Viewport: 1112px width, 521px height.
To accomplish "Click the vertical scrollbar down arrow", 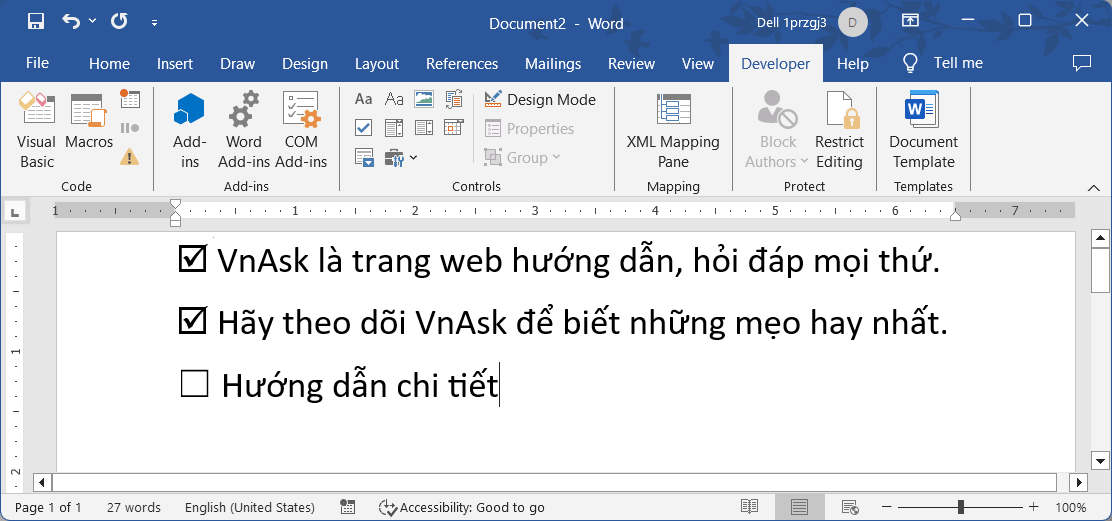I will 1101,460.
